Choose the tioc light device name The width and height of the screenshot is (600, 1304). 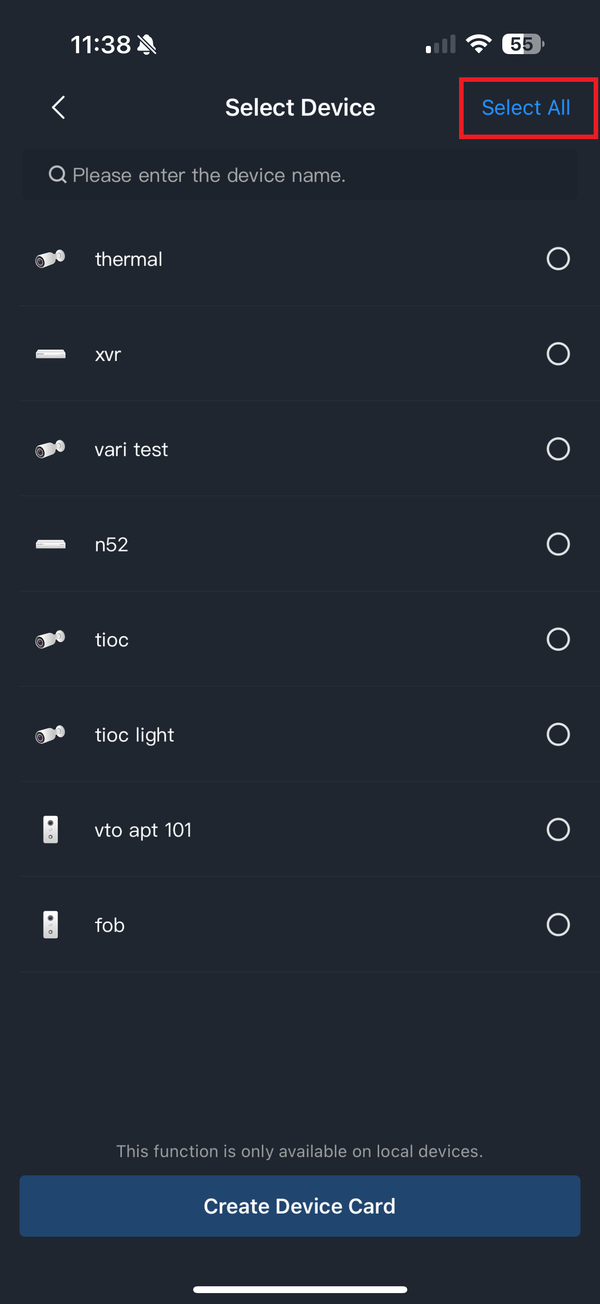click(134, 735)
